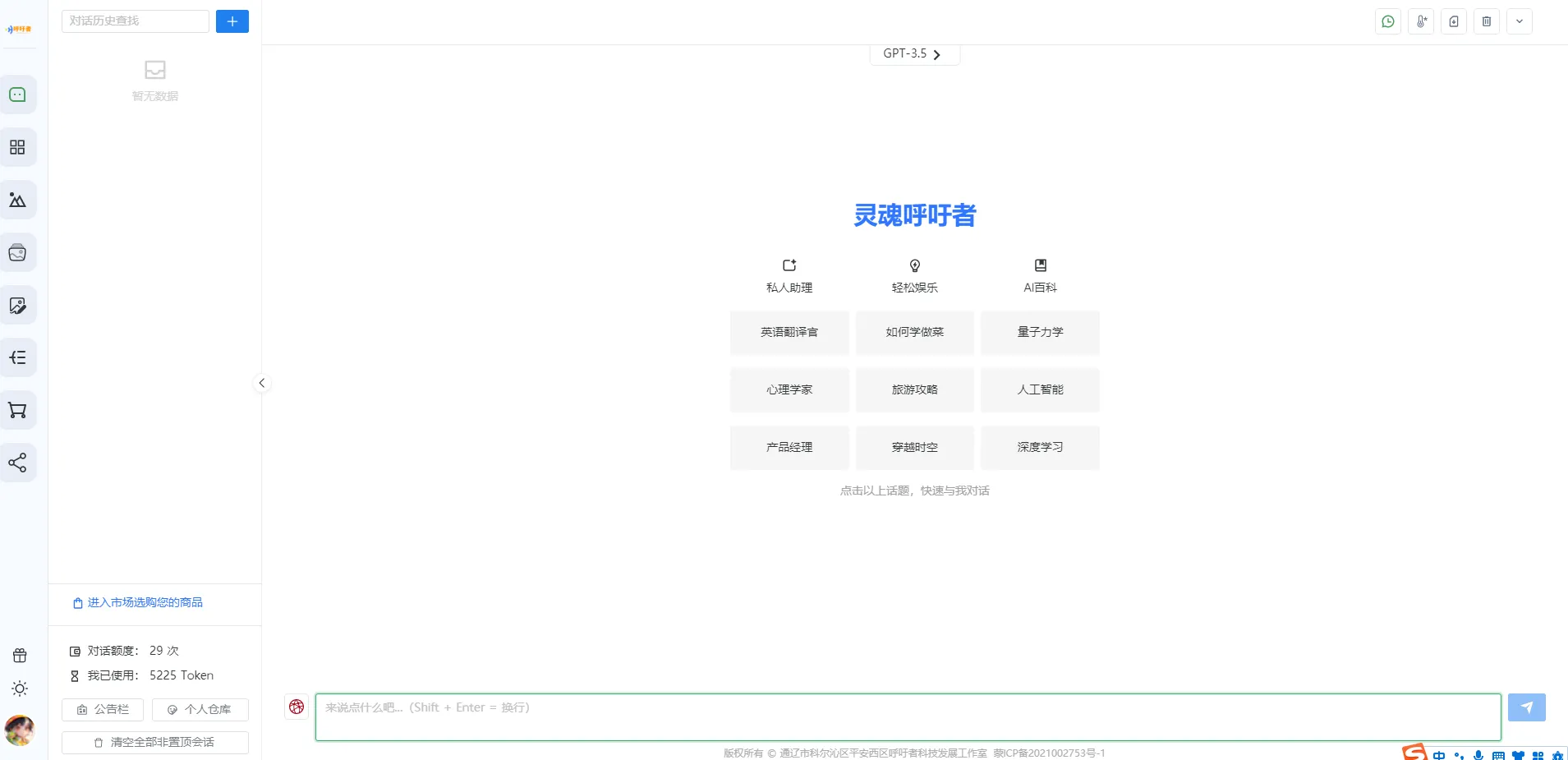
Task: Click the file download icon at top
Action: pos(1453,21)
